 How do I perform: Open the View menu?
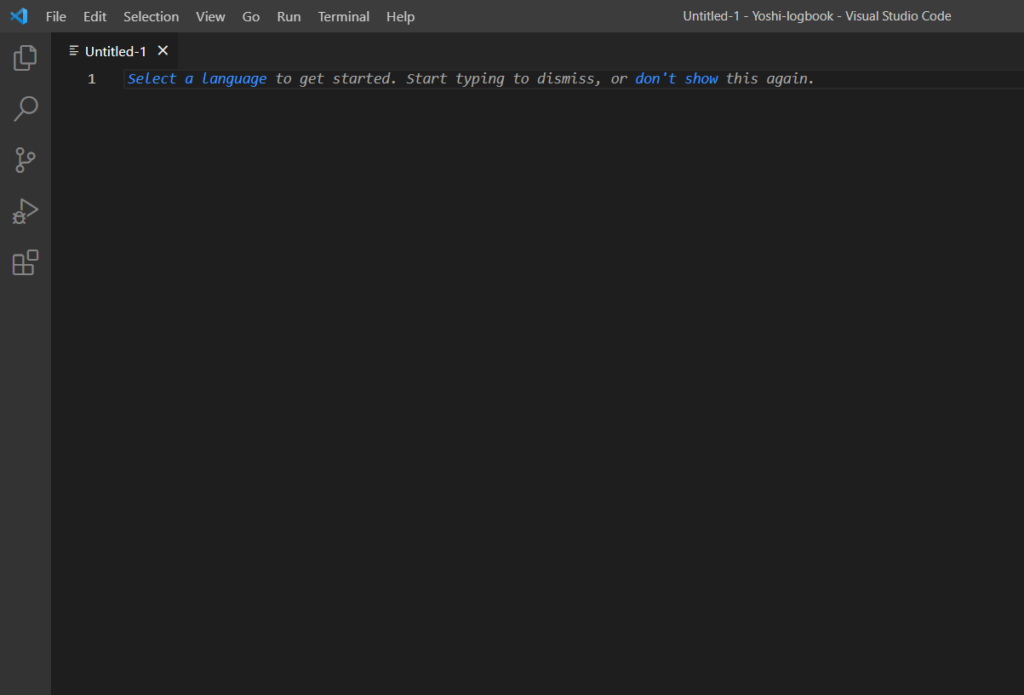[x=210, y=17]
